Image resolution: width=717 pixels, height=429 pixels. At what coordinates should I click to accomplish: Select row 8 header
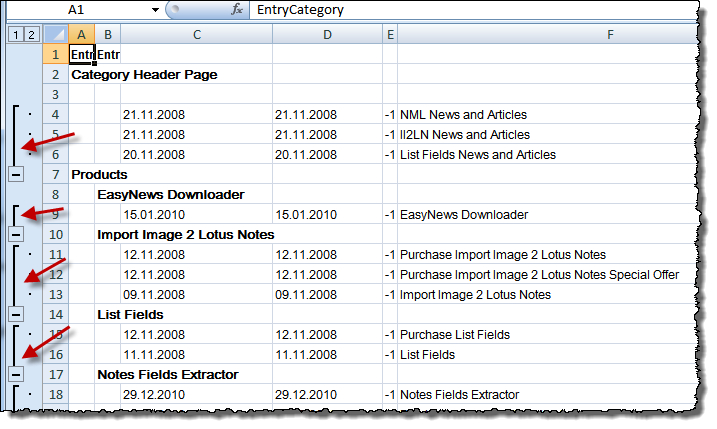pyautogui.click(x=56, y=194)
